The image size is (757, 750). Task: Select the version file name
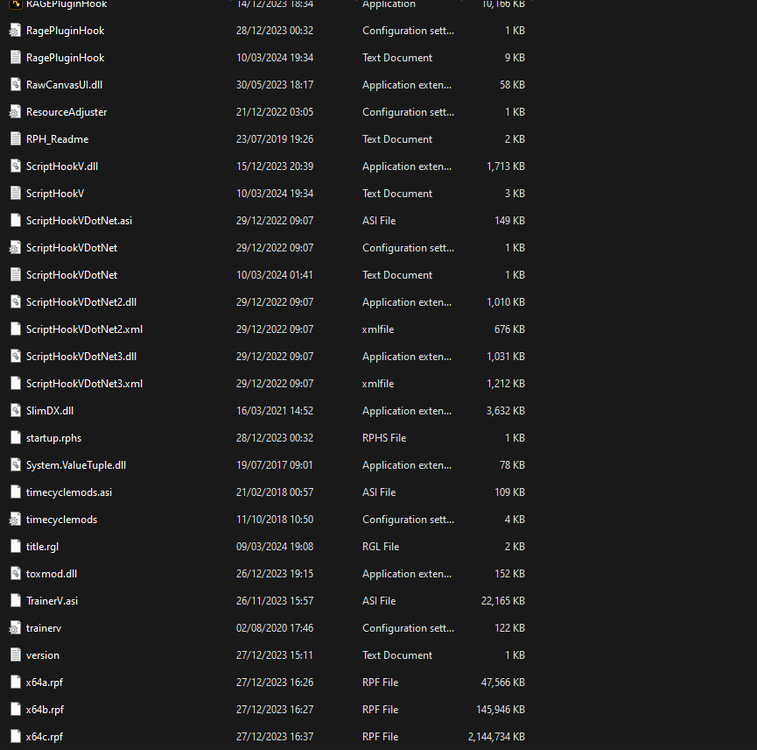[x=43, y=655]
